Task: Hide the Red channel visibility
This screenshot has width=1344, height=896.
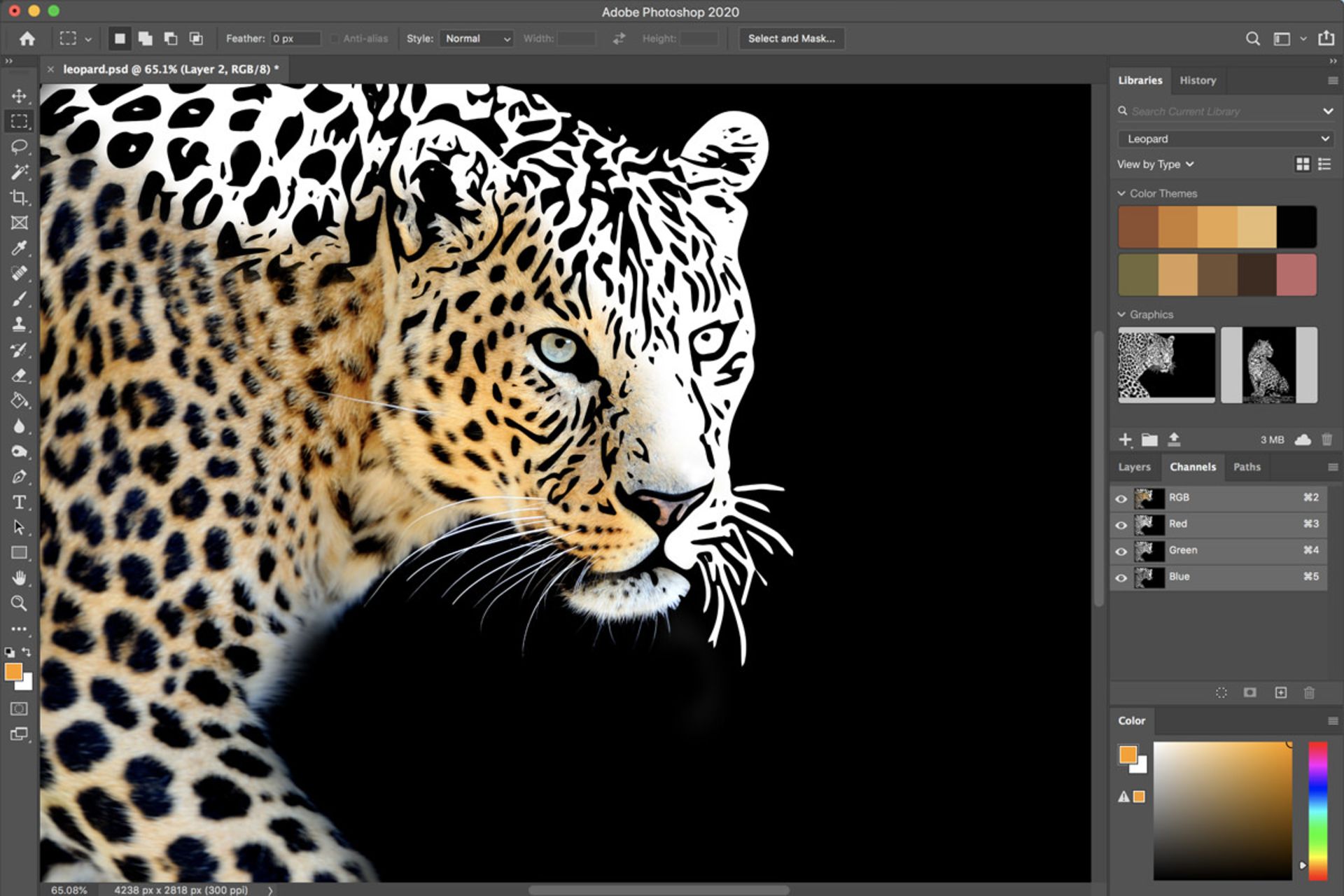Action: (x=1121, y=524)
